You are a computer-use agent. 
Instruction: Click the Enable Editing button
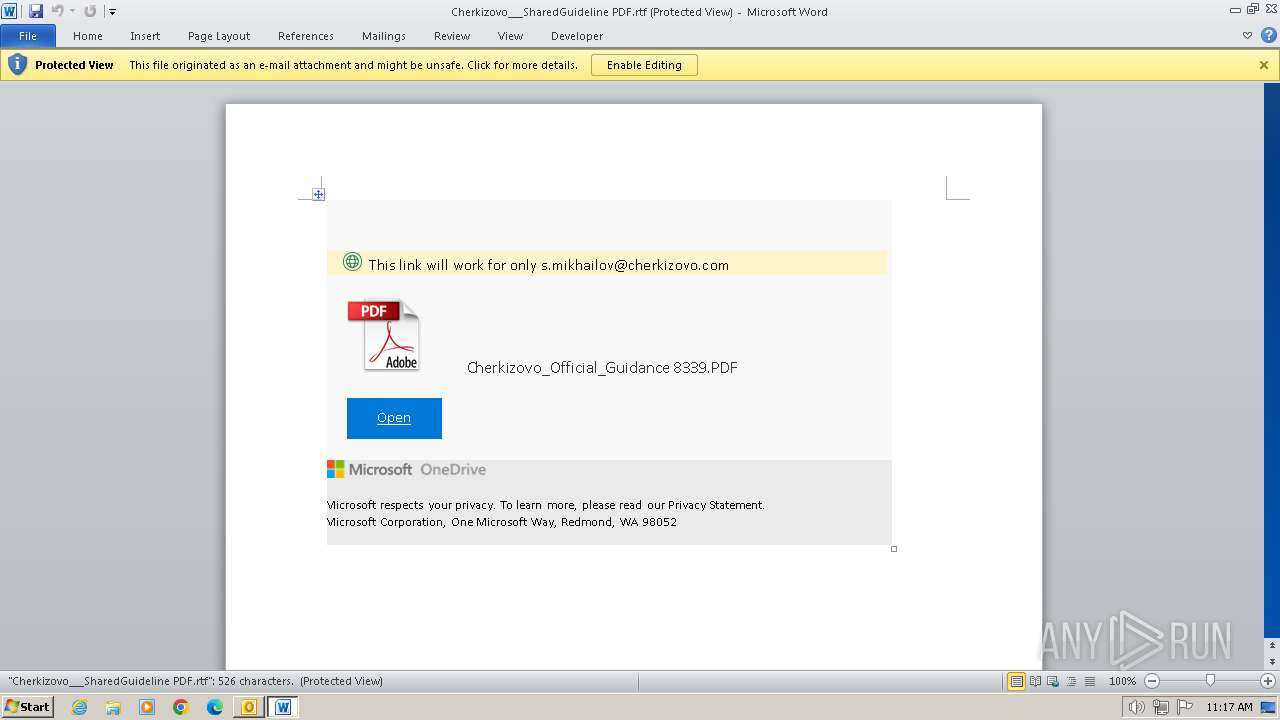[644, 65]
